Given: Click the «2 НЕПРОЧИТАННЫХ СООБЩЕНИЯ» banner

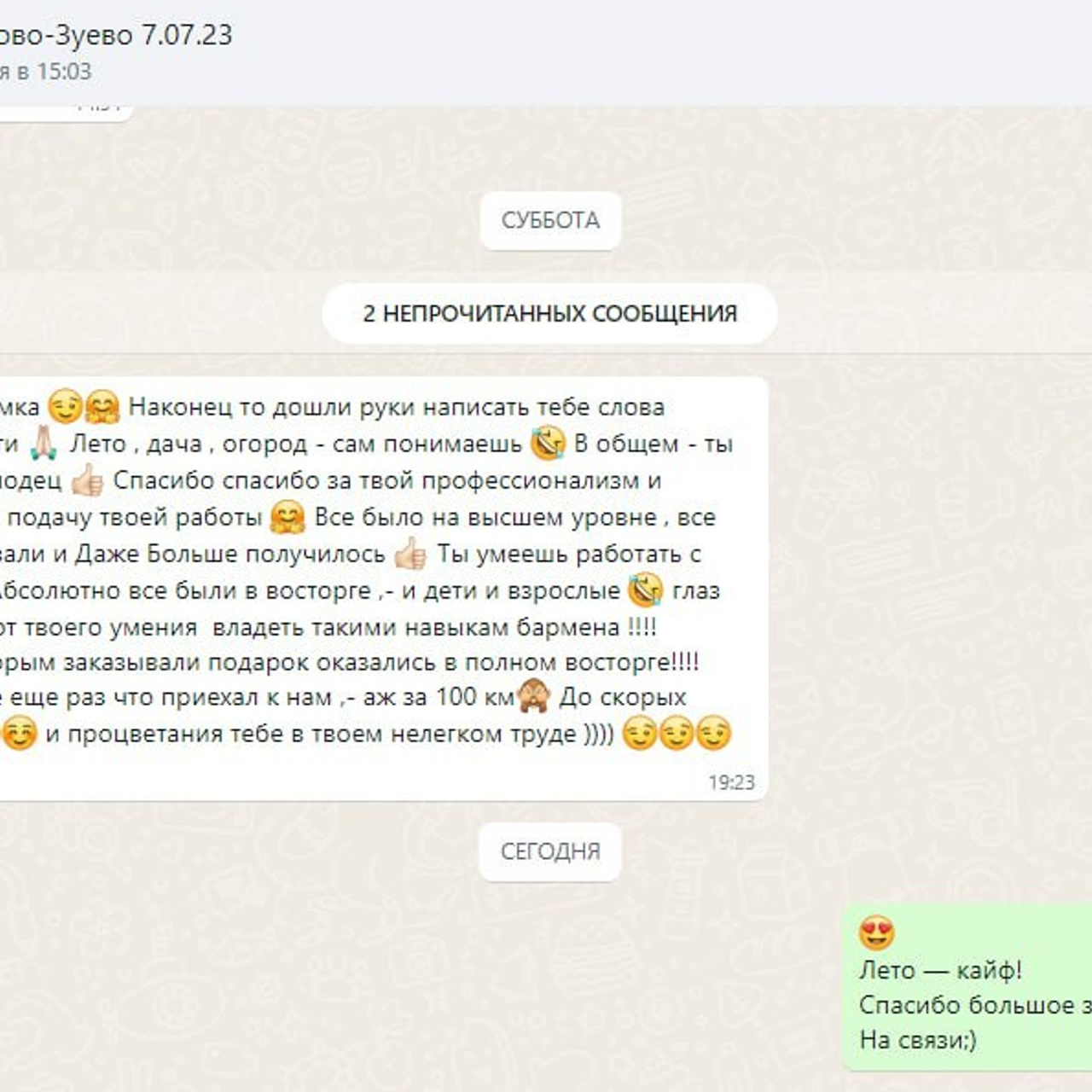Looking at the screenshot, I should pyautogui.click(x=549, y=313).
